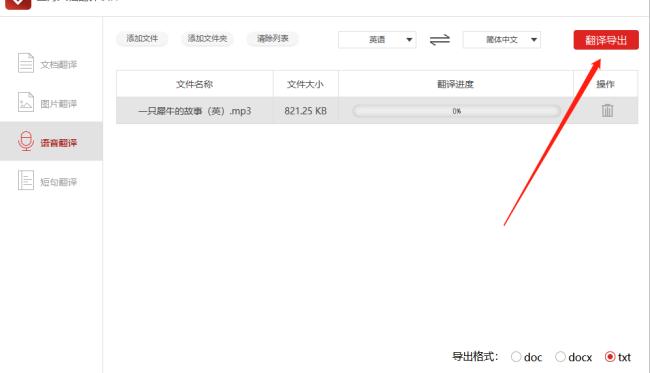Delete the mp3 file with trash icon

tap(607, 110)
